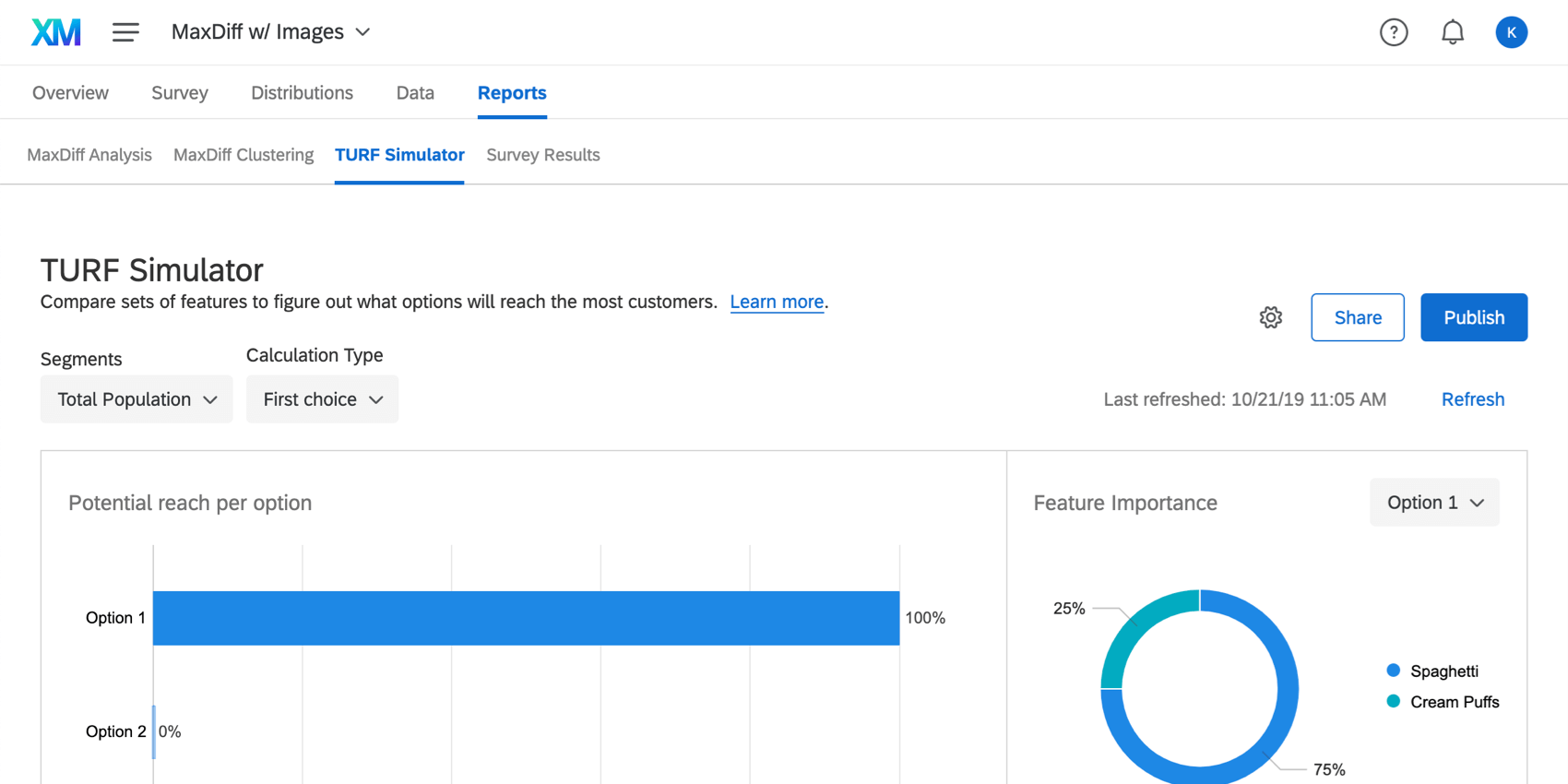This screenshot has height=784, width=1568.
Task: Go to the MaxDiff Clustering tab
Action: click(244, 155)
